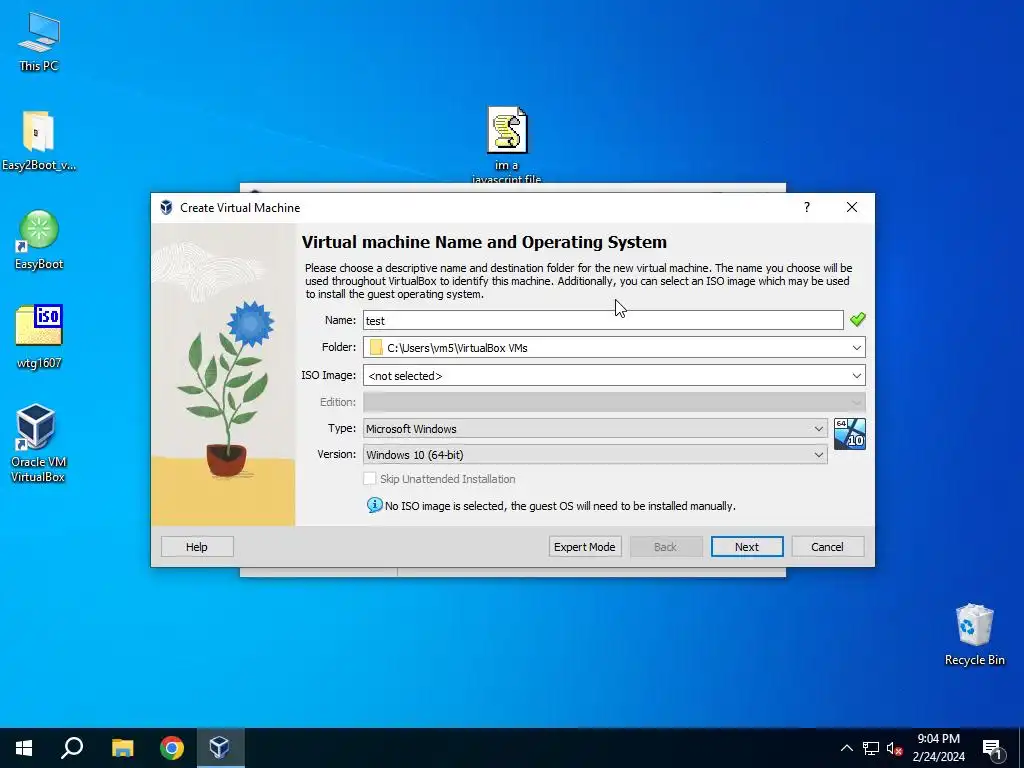Click the 'Virtual machine Name and Operating System' heading
Viewport: 1024px width, 768px height.
point(484,242)
